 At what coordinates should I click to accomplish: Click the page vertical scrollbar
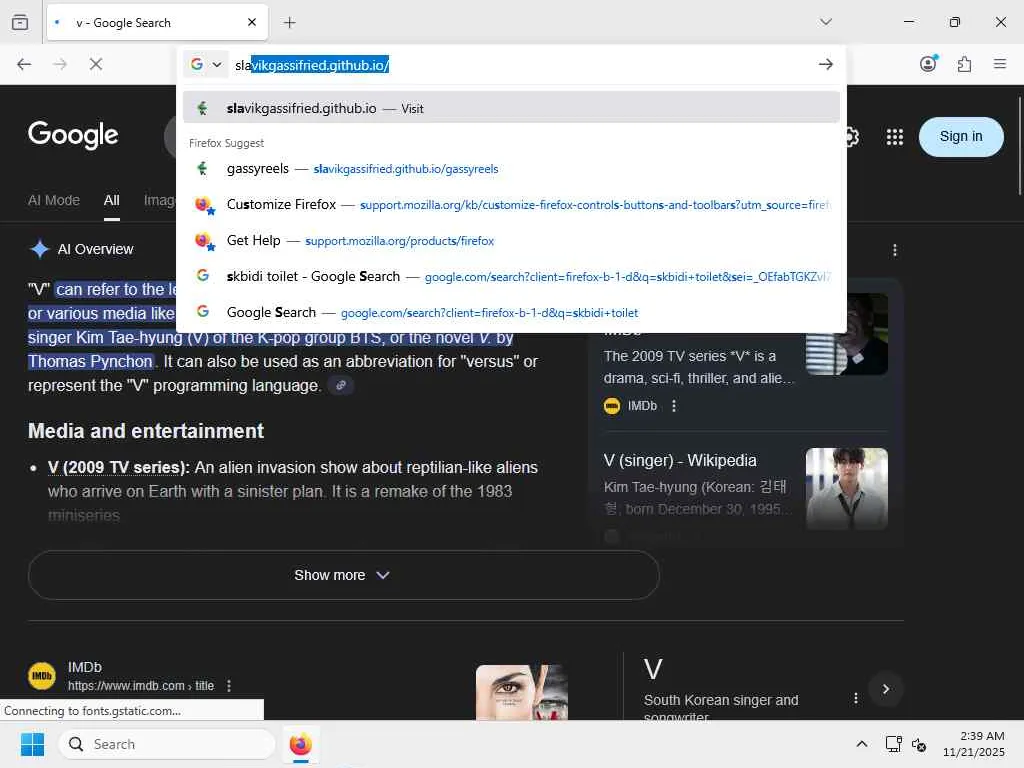click(1019, 146)
